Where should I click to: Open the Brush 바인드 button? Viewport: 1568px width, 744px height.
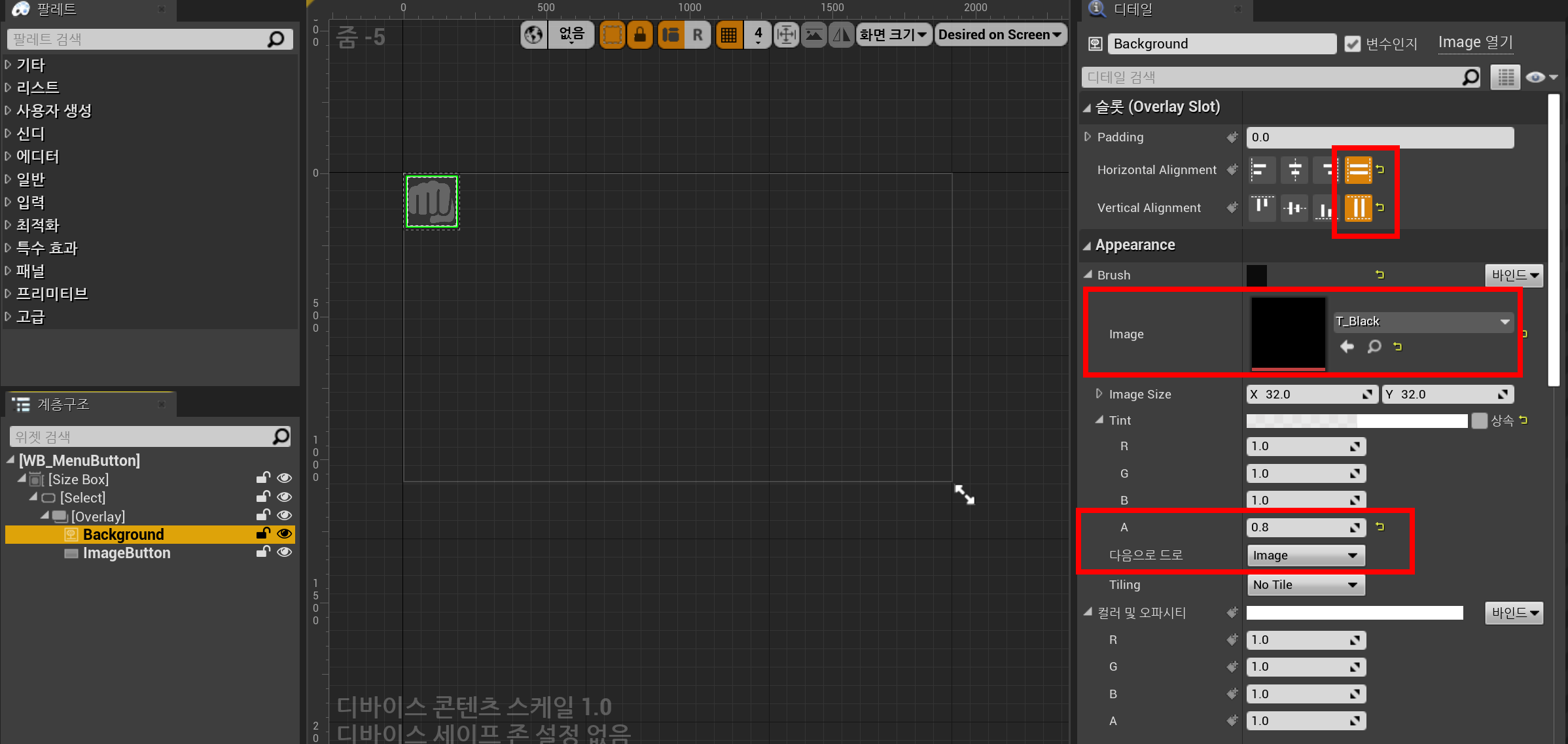1514,275
